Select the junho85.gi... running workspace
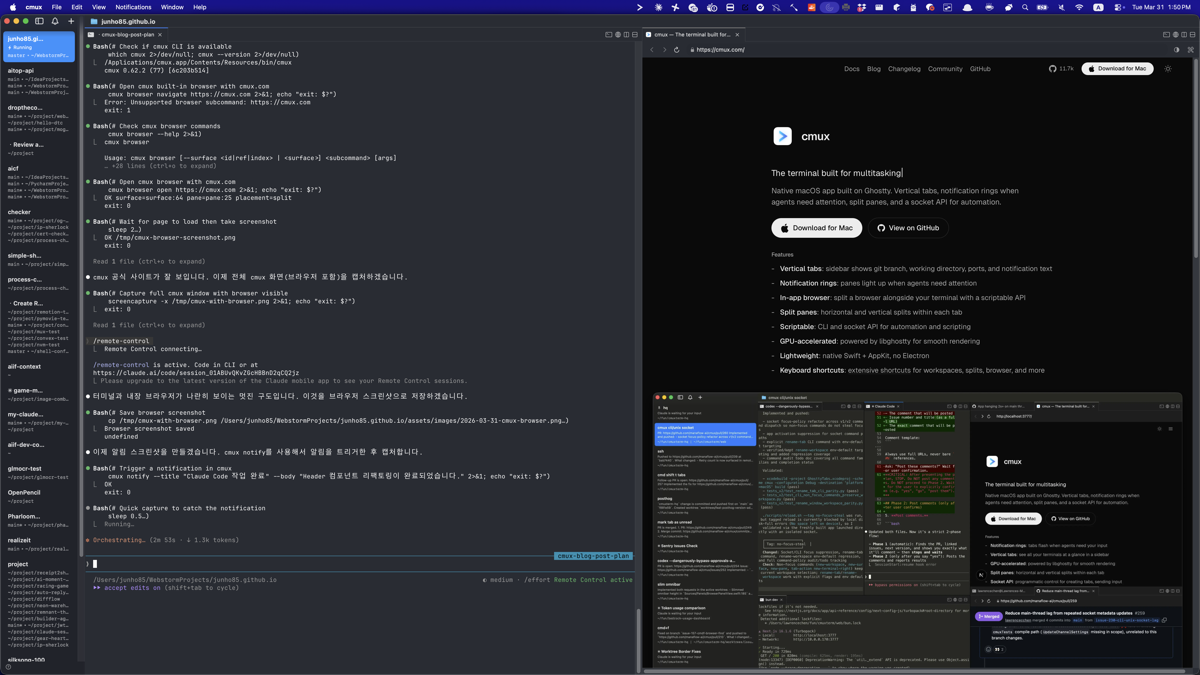Image resolution: width=1200 pixels, height=675 pixels. click(x=39, y=47)
